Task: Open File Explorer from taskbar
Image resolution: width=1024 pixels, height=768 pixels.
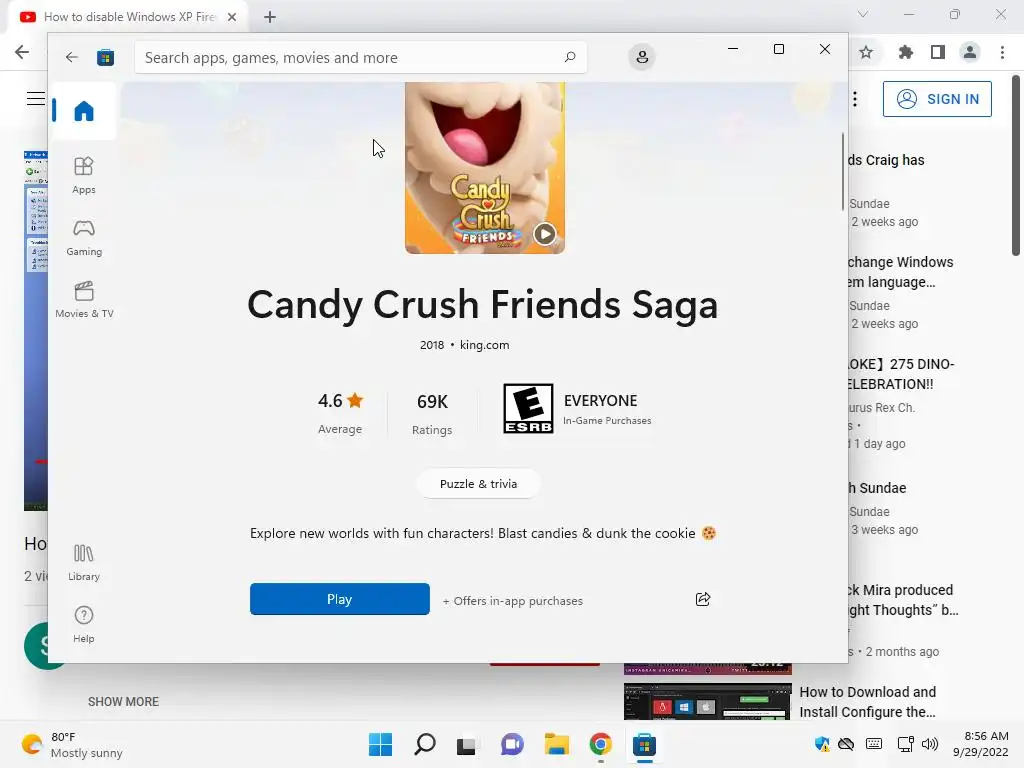Action: [556, 744]
